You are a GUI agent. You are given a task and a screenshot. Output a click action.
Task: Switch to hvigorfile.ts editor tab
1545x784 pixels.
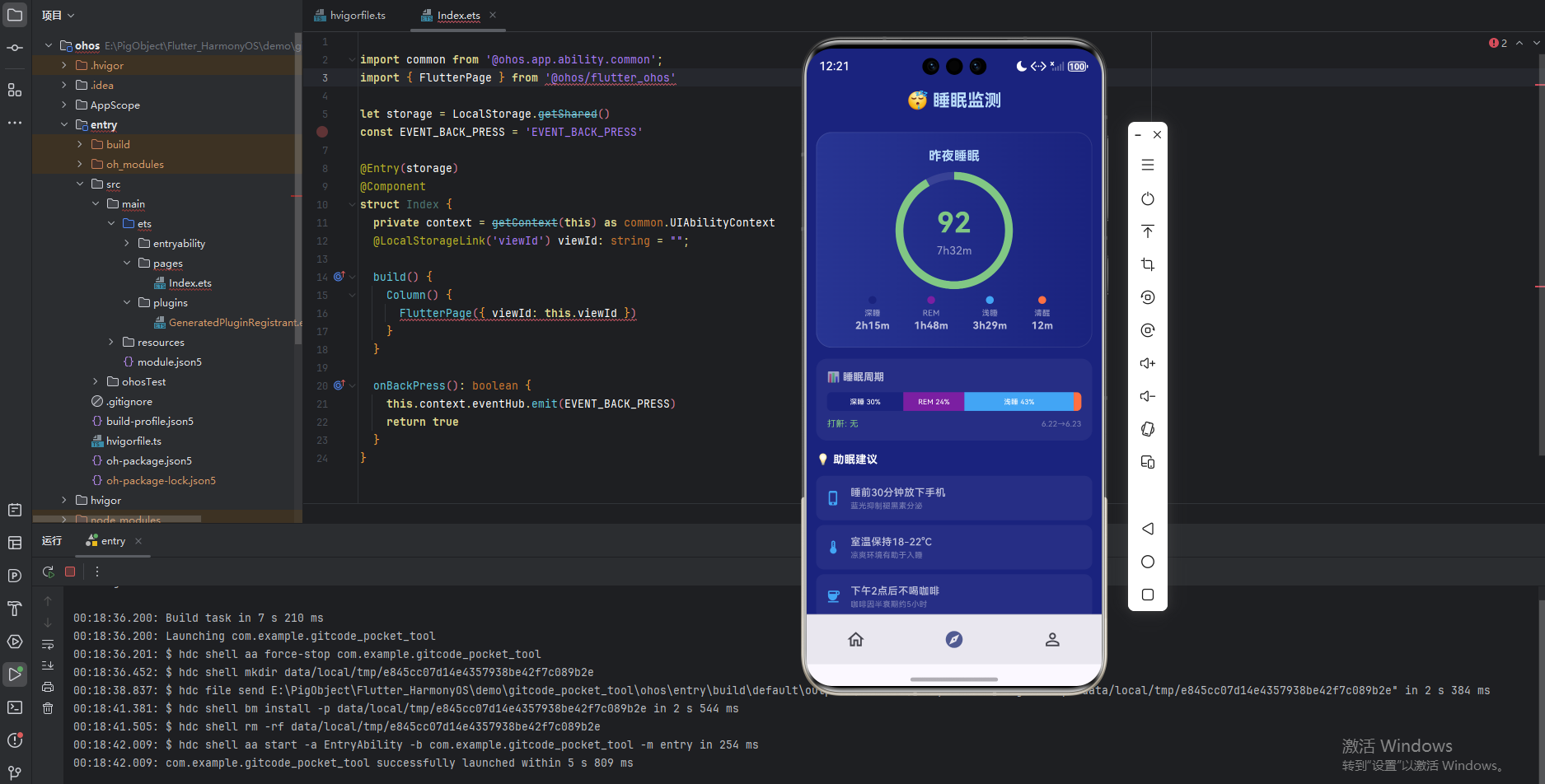[x=349, y=16]
